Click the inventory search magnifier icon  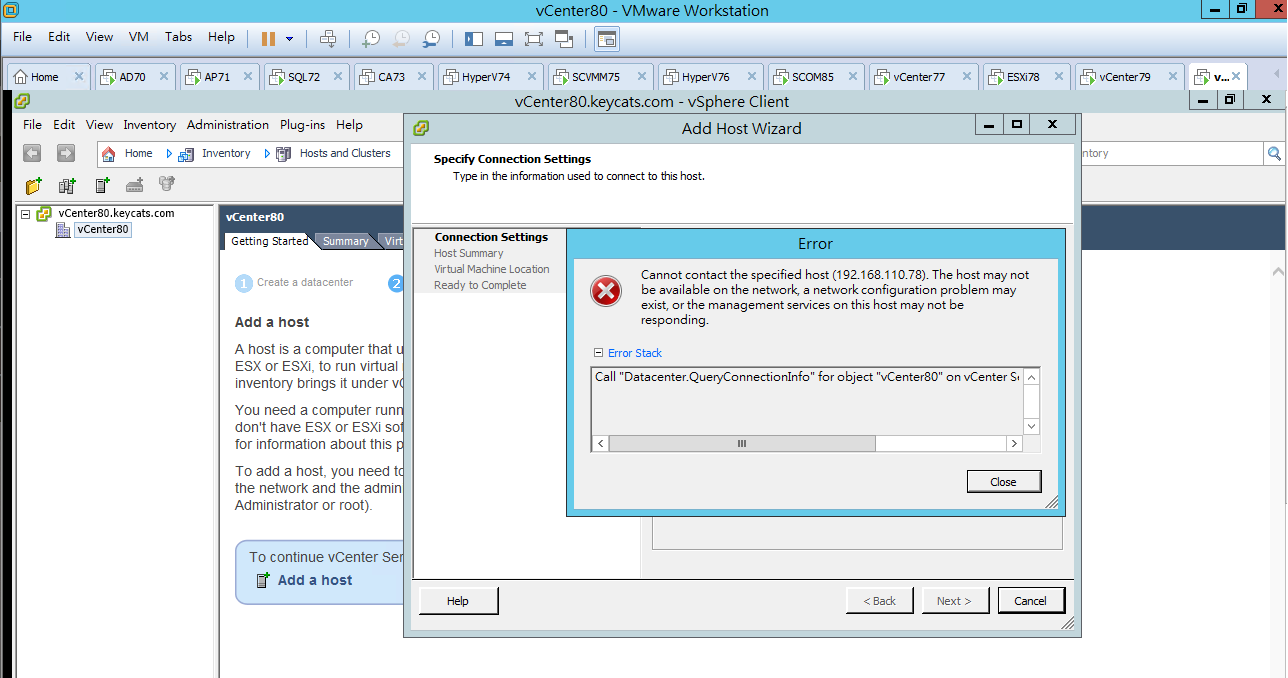(1274, 153)
